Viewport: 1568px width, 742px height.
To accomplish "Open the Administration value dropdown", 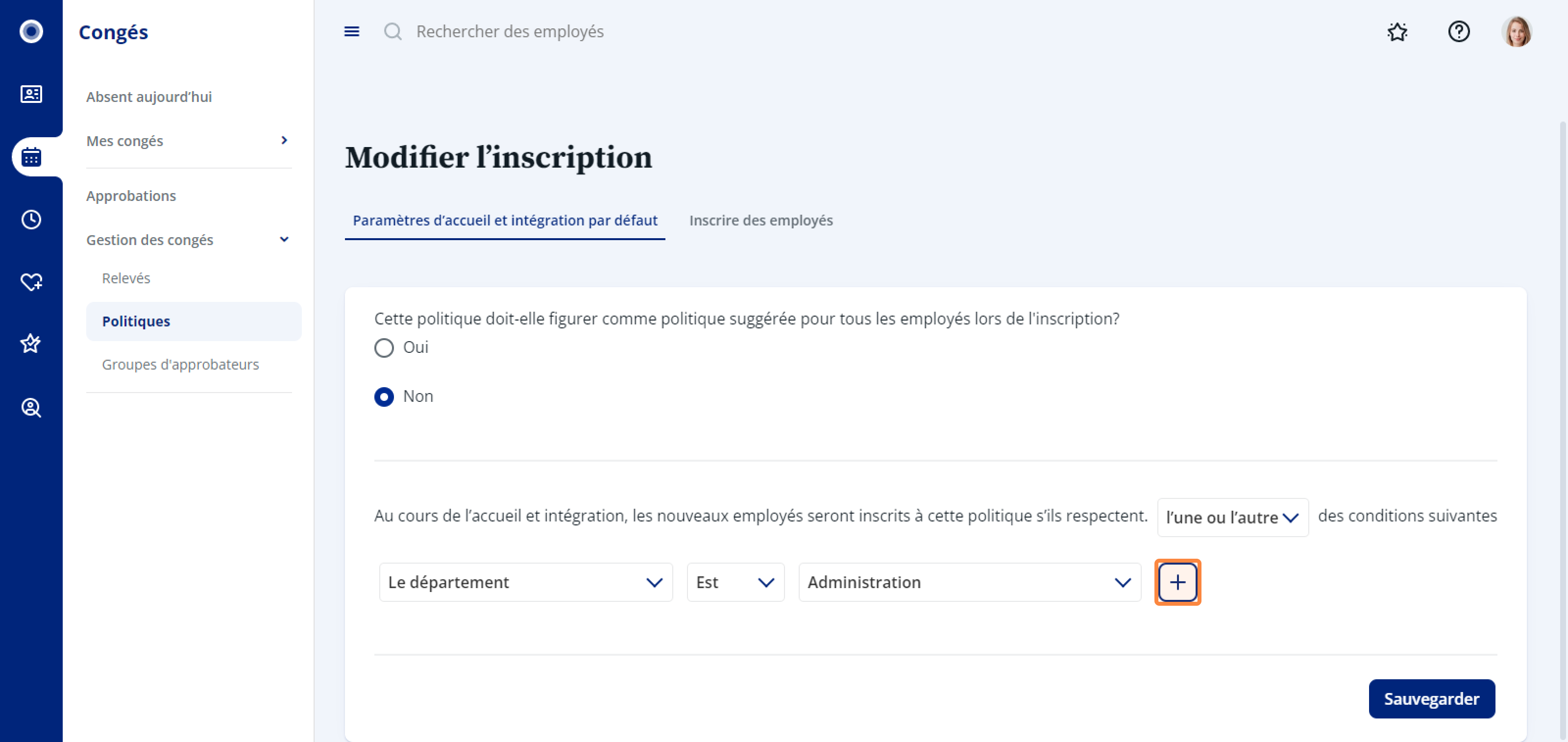I will coord(970,583).
